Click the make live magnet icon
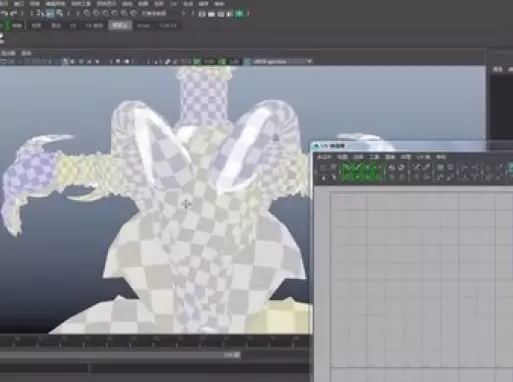Screen dimensions: 513x382 click(134, 14)
